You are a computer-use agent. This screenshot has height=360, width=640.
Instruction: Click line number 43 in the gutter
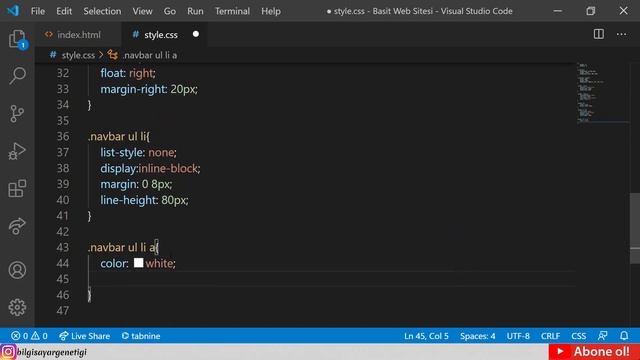point(62,247)
